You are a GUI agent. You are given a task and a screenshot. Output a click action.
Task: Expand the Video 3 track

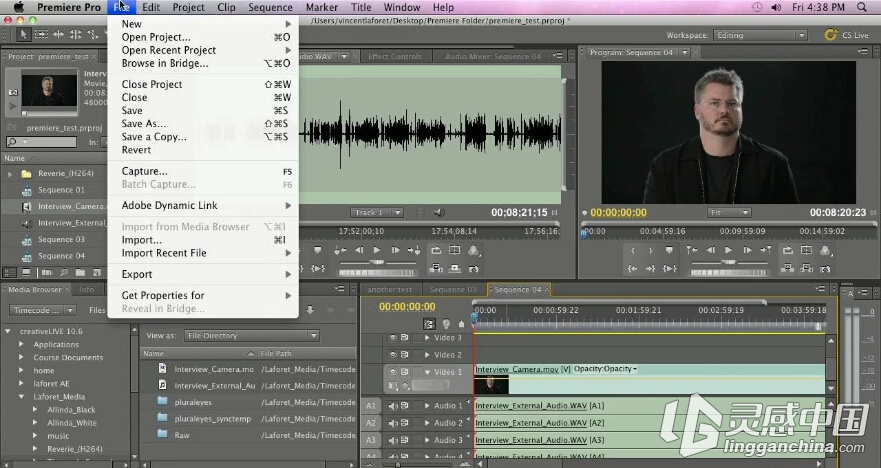[x=427, y=338]
